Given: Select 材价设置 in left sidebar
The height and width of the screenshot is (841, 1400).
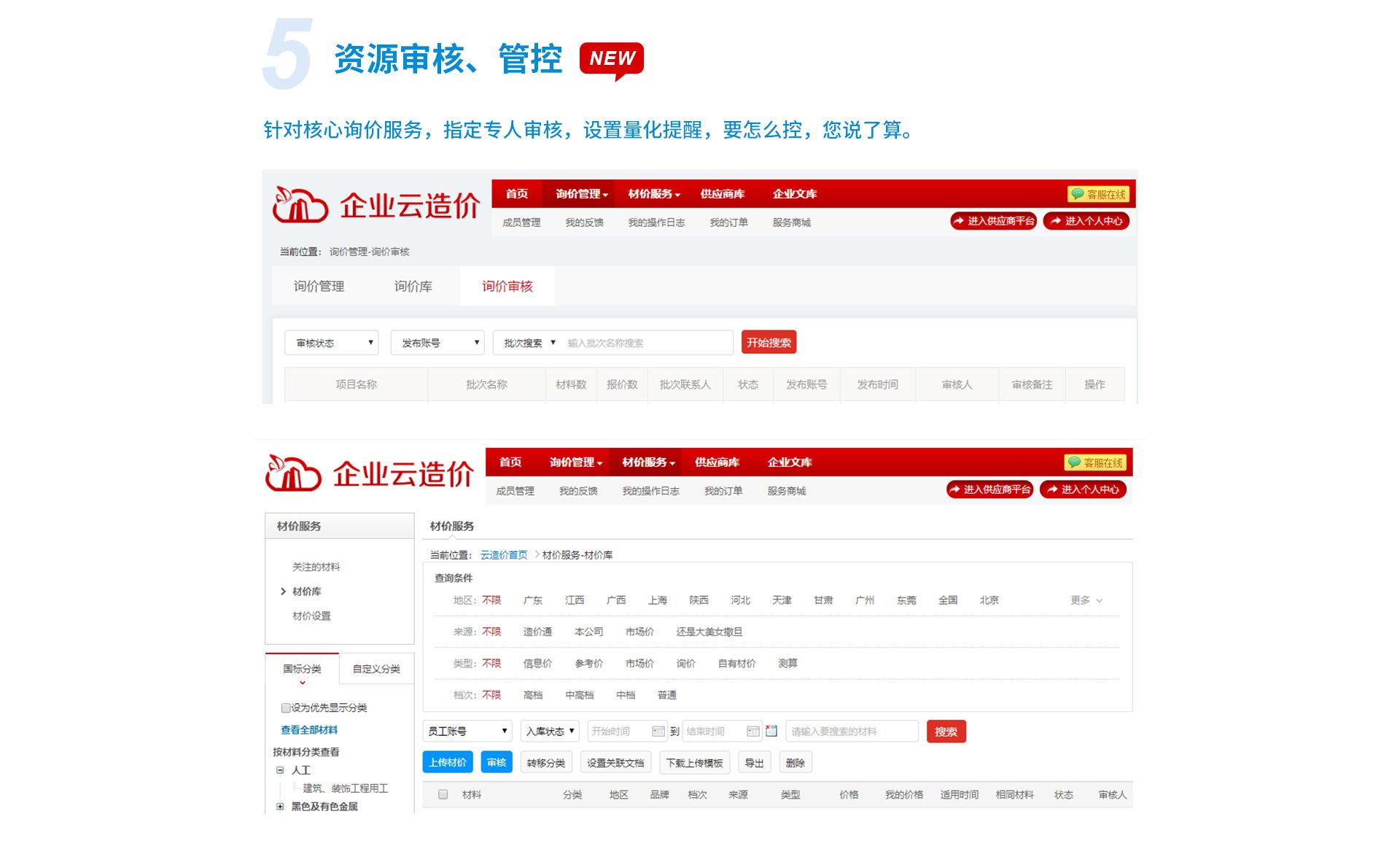Looking at the screenshot, I should 311,616.
